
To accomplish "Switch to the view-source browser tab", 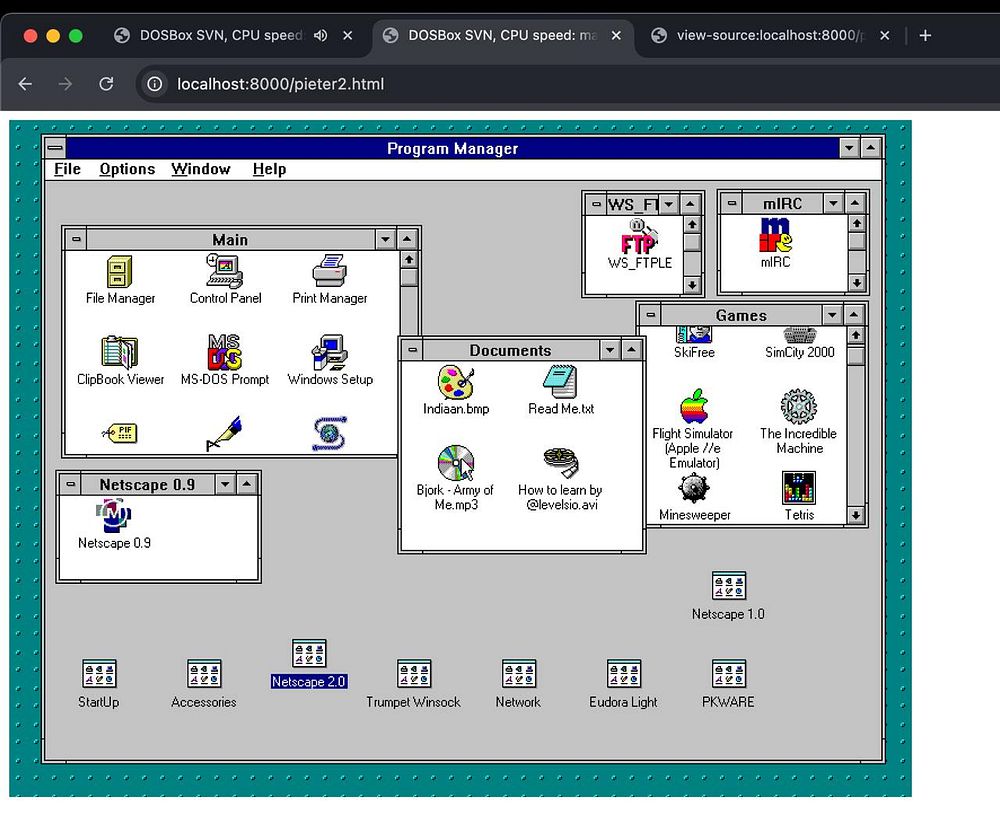I will coord(768,36).
